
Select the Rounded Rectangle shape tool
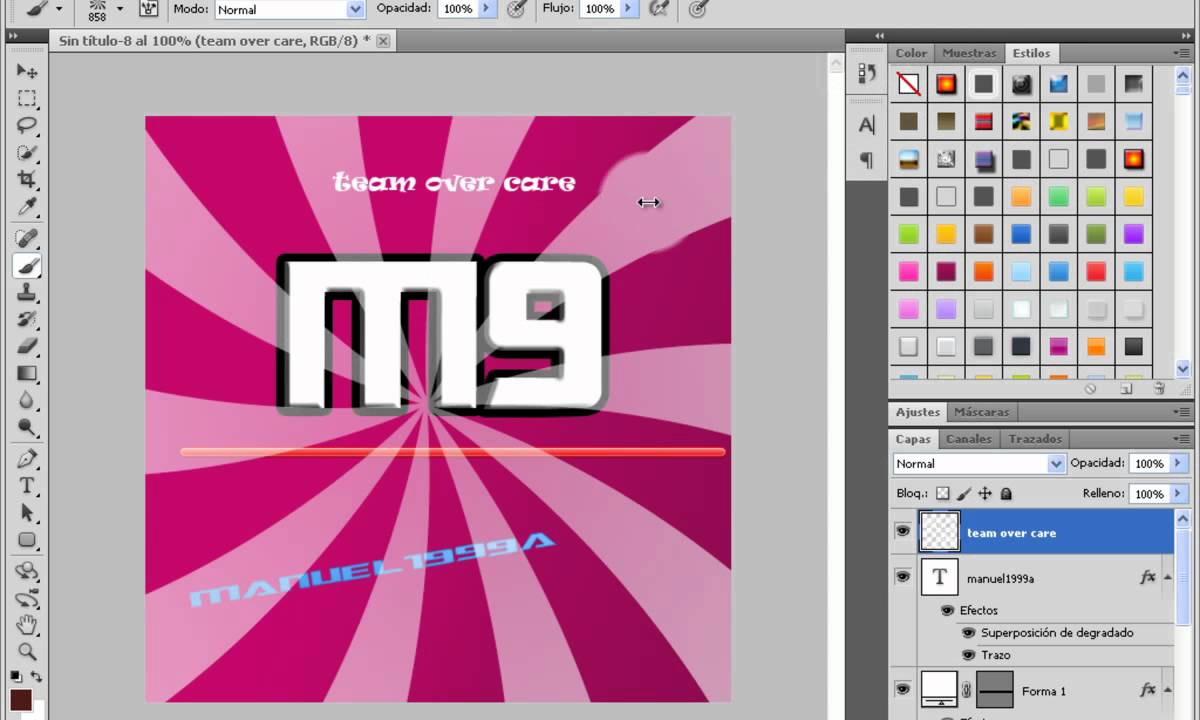tap(27, 540)
